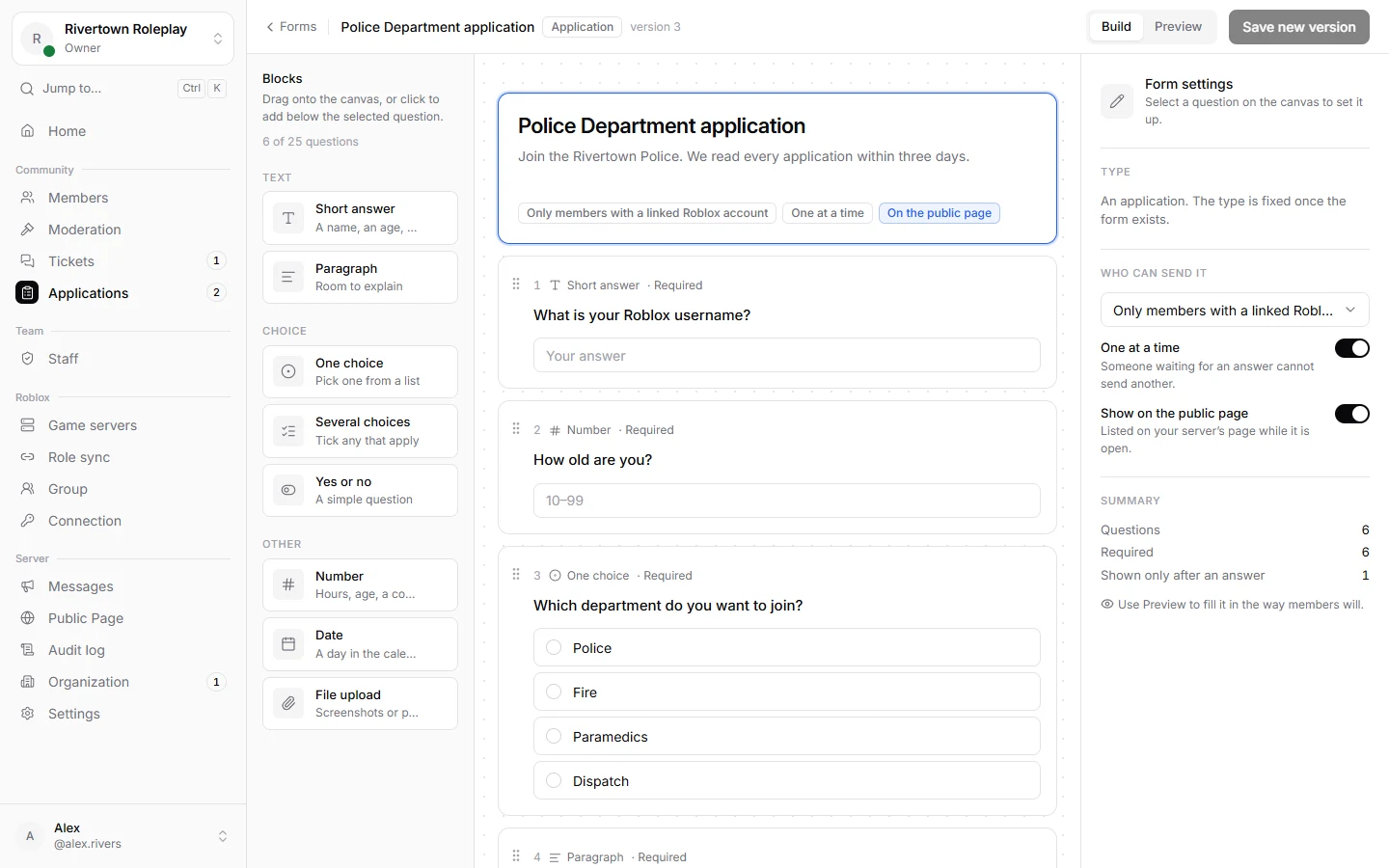1389x868 pixels.
Task: Click the drag handle of question 1
Action: coord(516,285)
